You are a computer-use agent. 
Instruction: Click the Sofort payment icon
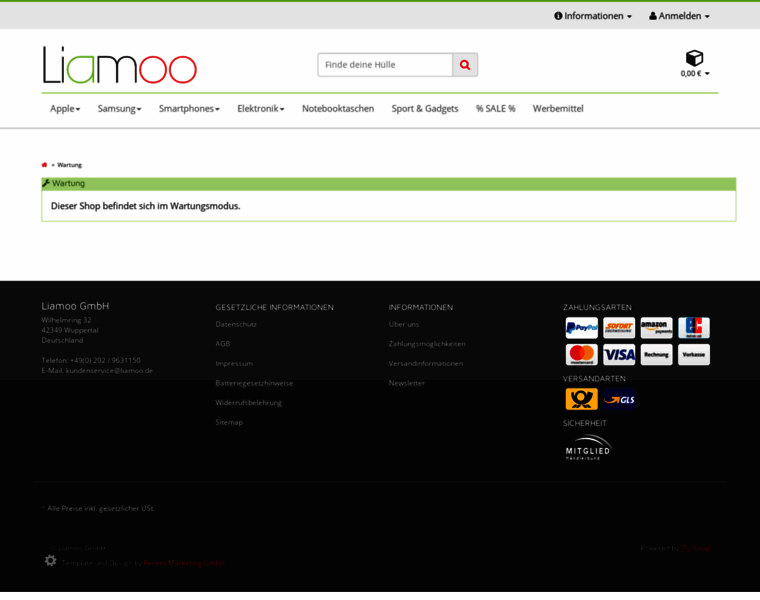click(x=619, y=328)
